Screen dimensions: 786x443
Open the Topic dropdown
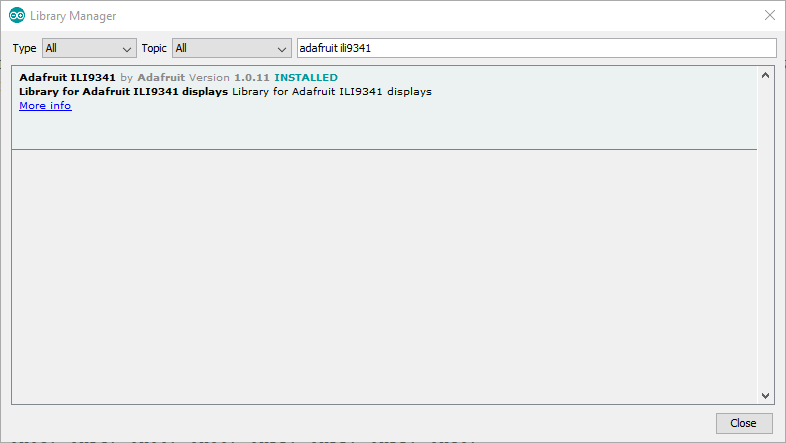232,48
